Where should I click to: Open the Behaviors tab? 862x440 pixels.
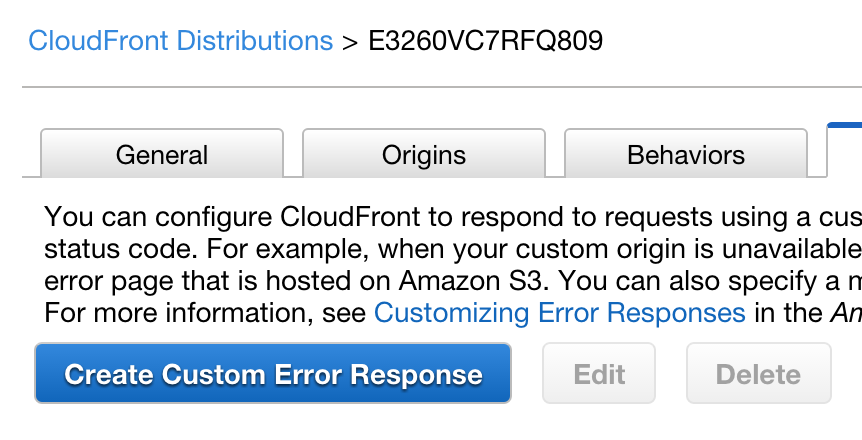(x=686, y=155)
